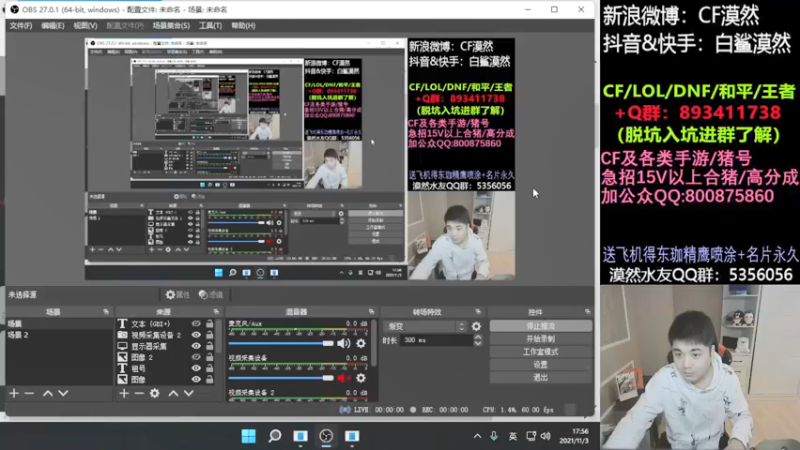This screenshot has height=450, width=800.
Task: Show the hidden 文本 (GDI+) source
Action: pos(196,323)
